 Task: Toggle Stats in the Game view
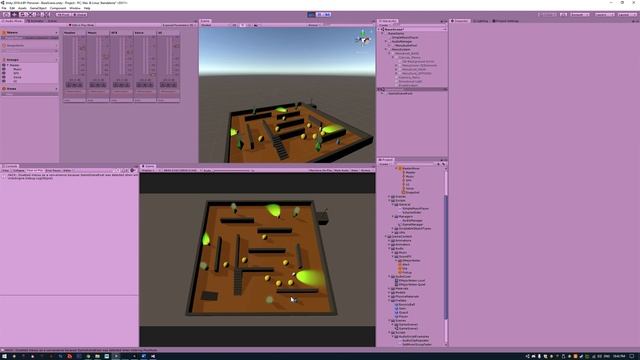click(x=355, y=171)
